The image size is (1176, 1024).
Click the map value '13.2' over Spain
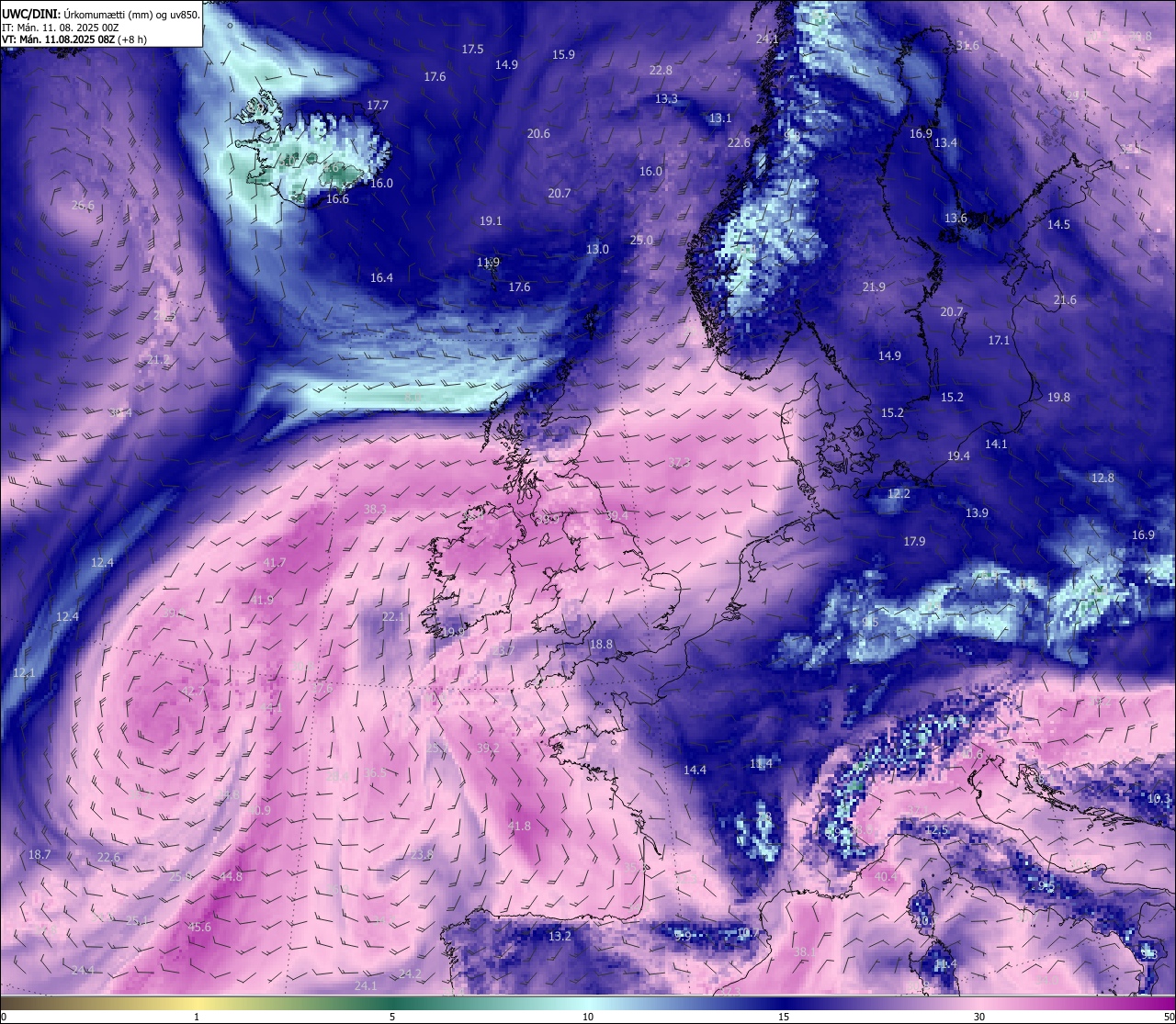pyautogui.click(x=560, y=937)
